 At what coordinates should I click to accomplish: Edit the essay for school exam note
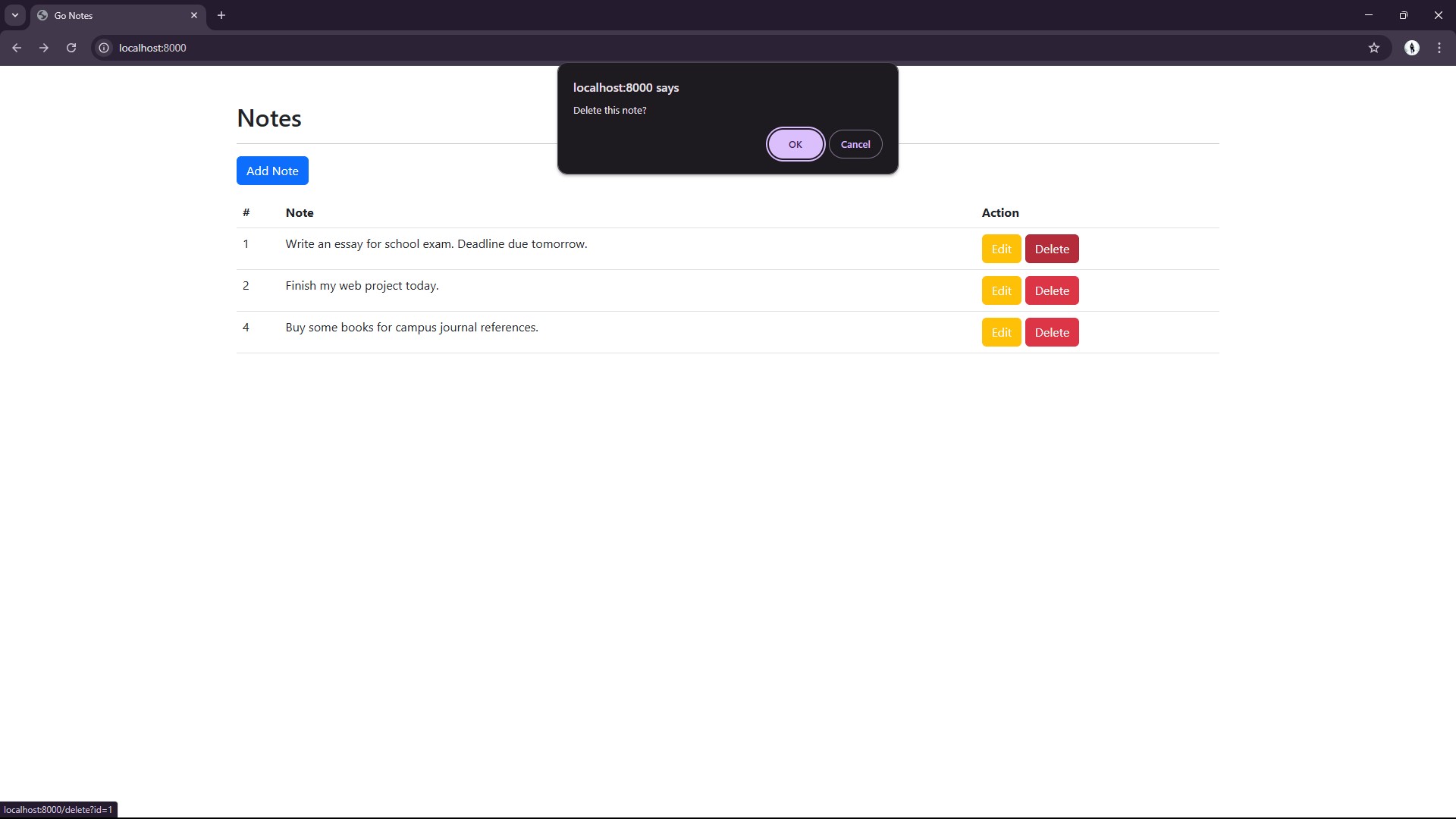(1001, 249)
